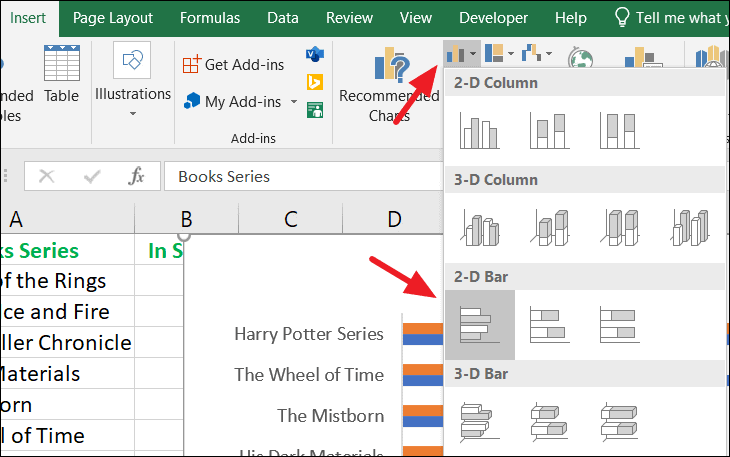Screen dimensions: 730x457
Task: Cancel the formula bar entry X
Action: tap(47, 176)
